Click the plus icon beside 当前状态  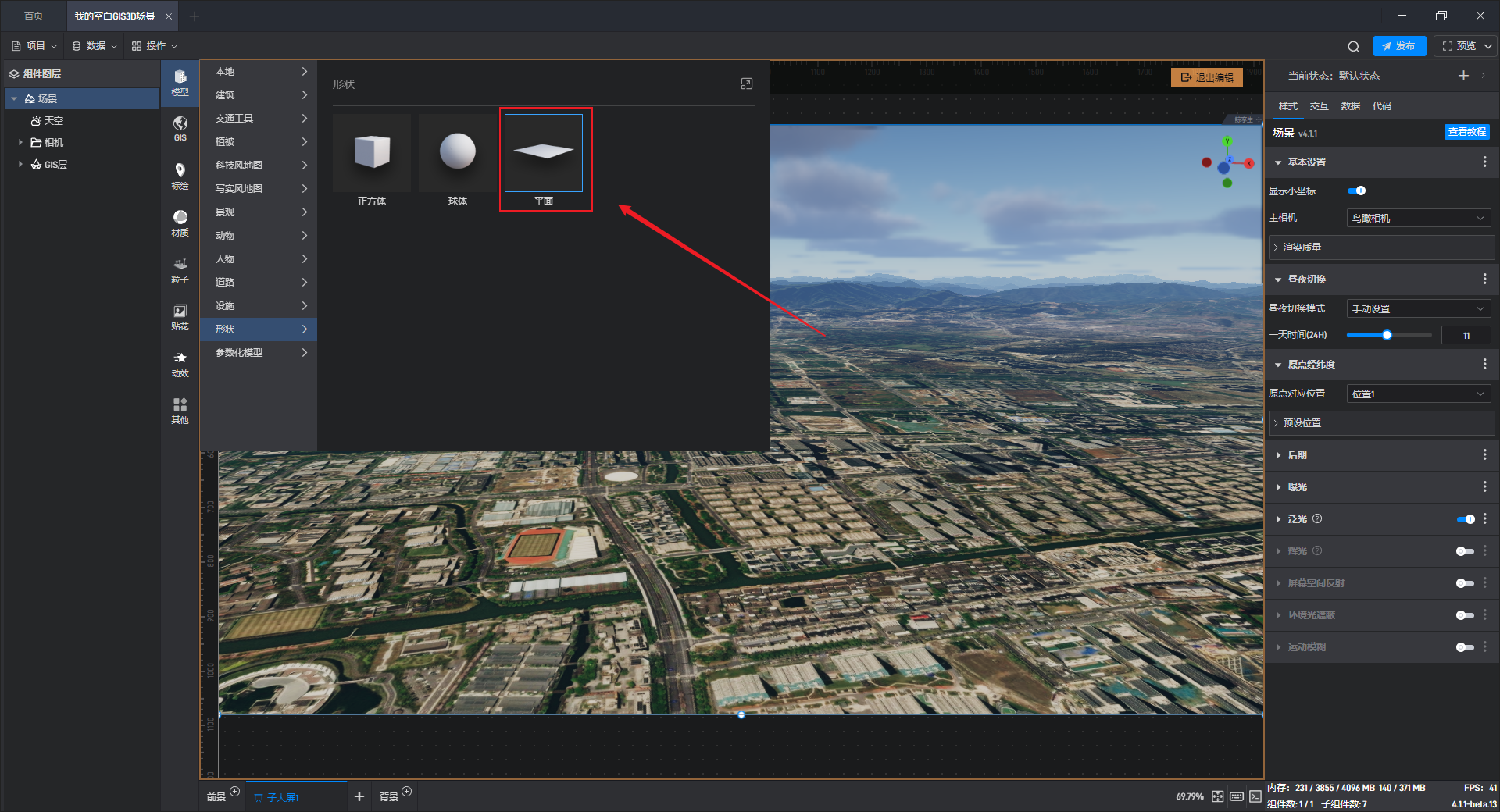pos(1463,76)
